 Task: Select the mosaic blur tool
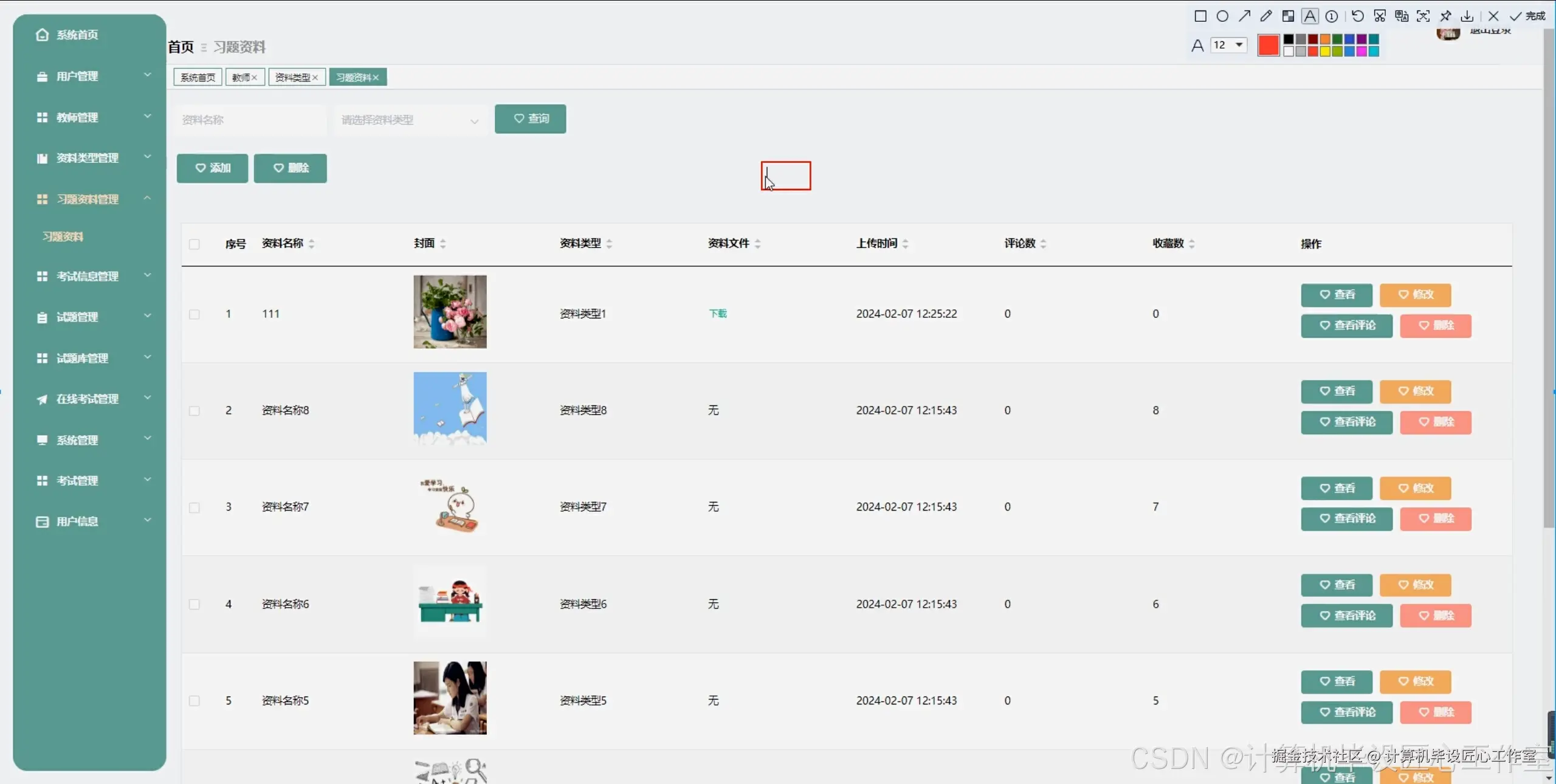click(1288, 16)
